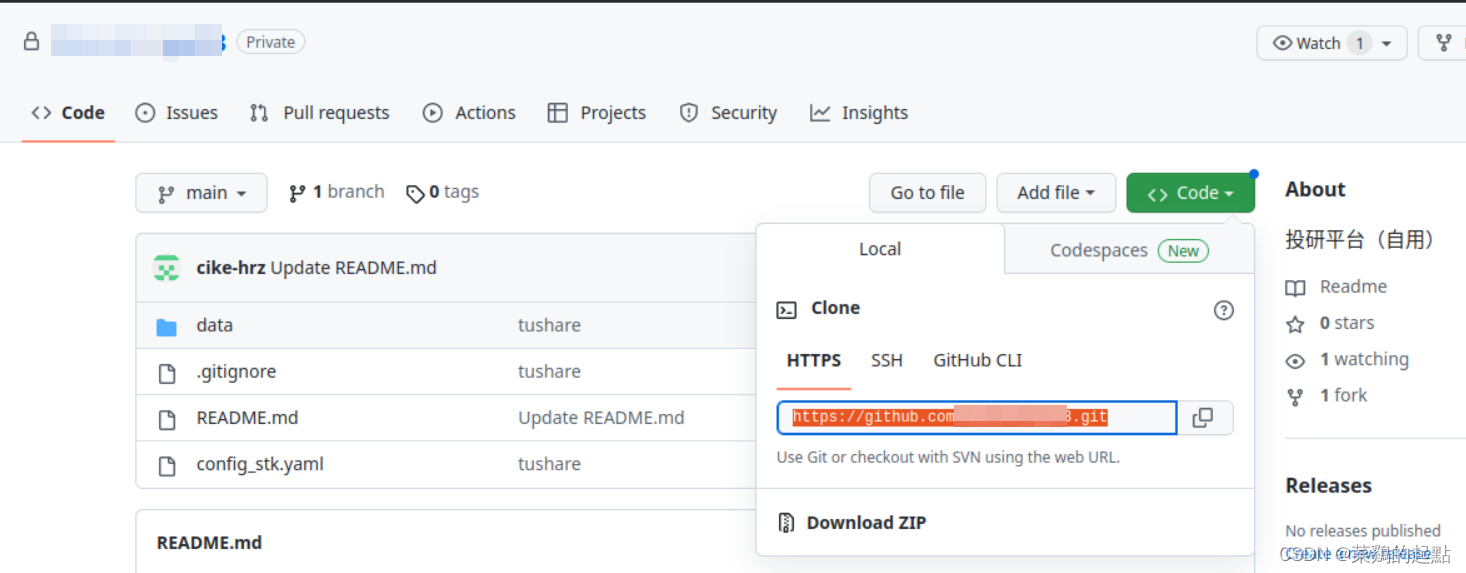
Task: Open the Add file dropdown
Action: [x=1056, y=193]
